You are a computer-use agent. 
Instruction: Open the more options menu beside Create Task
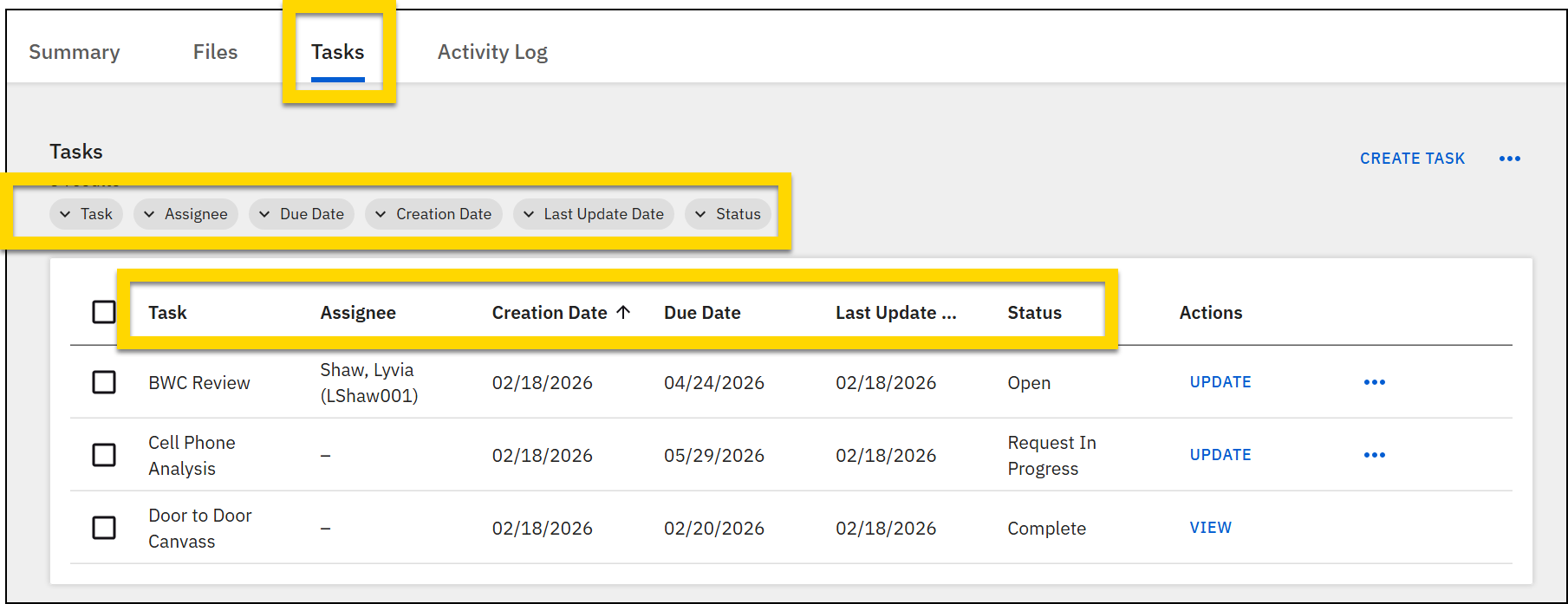point(1509,159)
